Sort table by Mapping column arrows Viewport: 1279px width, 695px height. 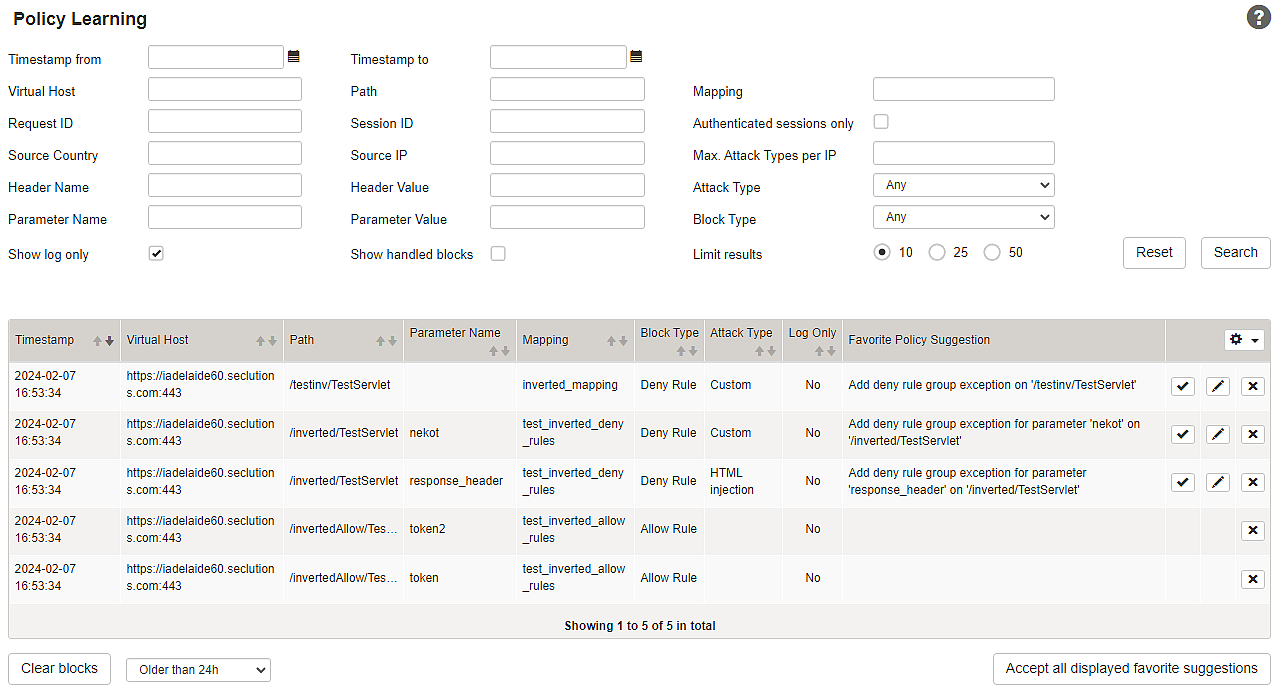[618, 341]
